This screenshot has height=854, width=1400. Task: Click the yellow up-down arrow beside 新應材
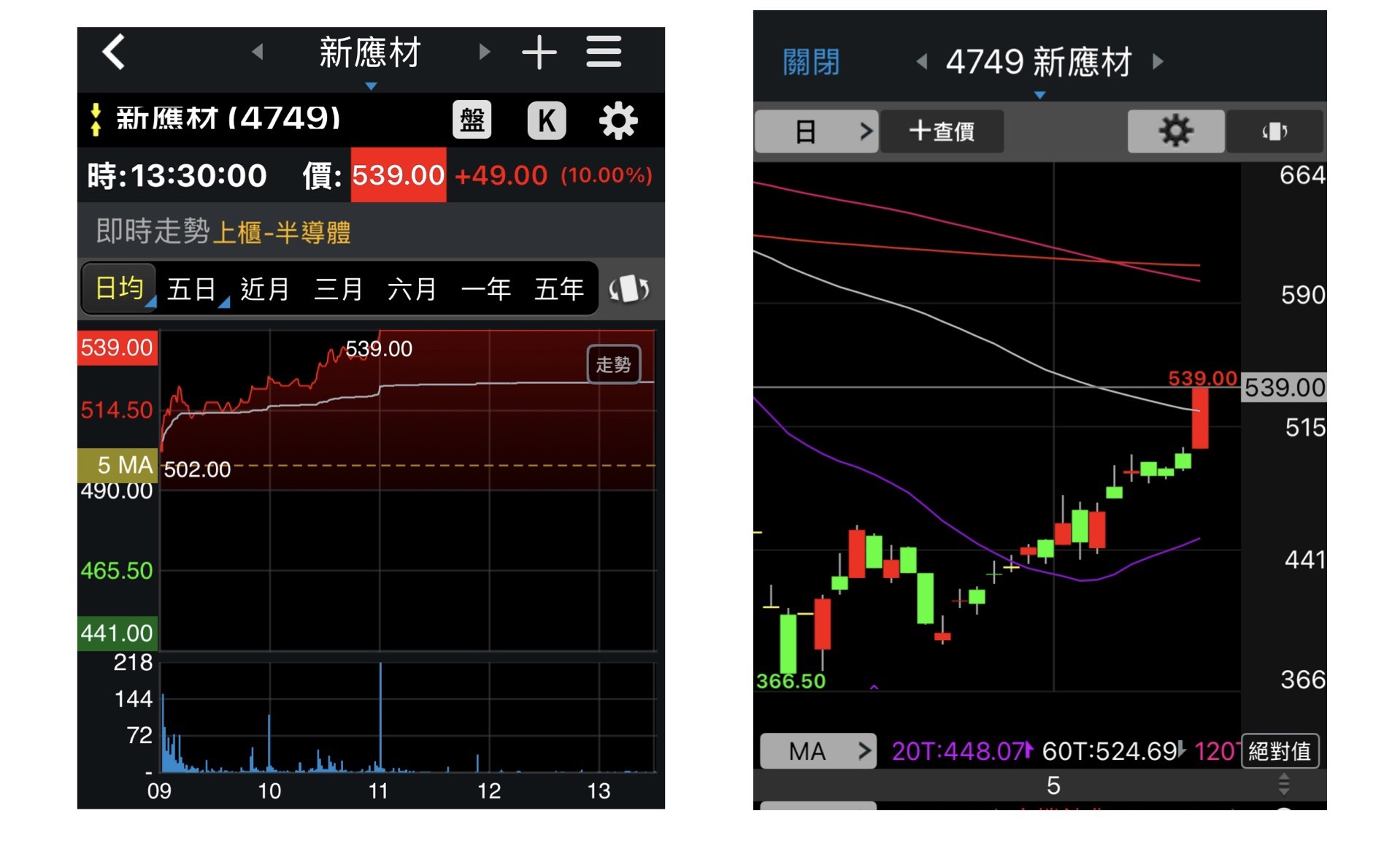96,120
